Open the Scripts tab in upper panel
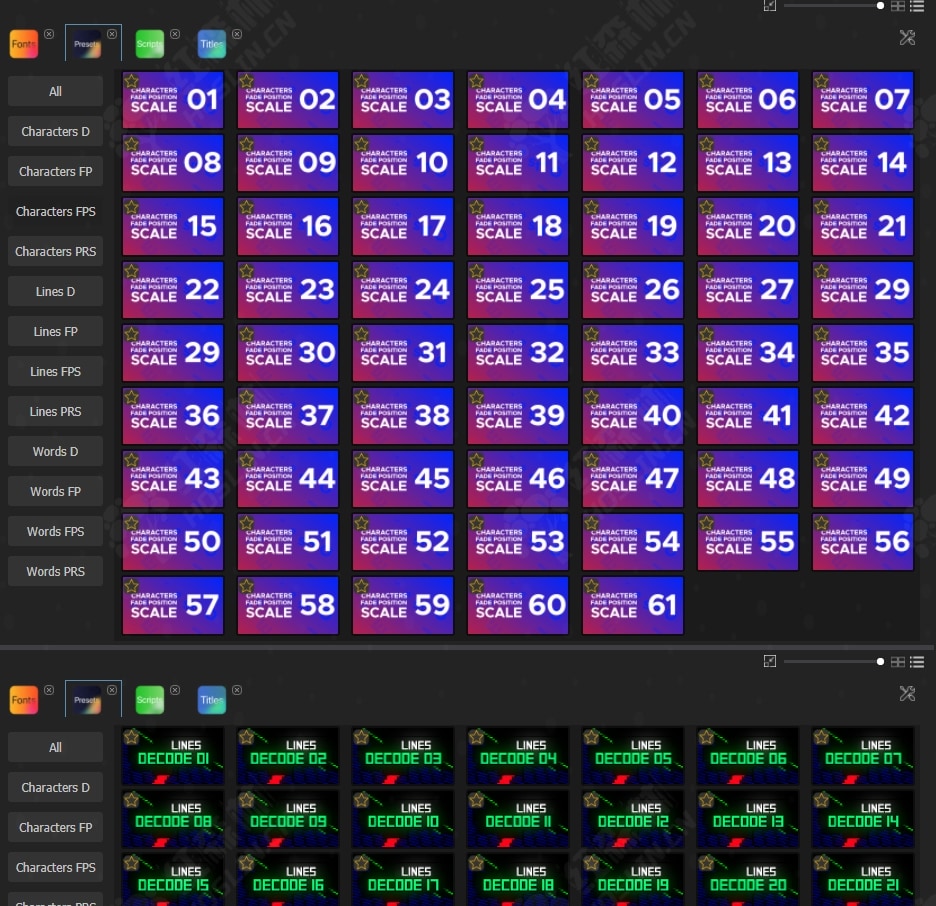Screen dimensions: 936x906 click(149, 44)
